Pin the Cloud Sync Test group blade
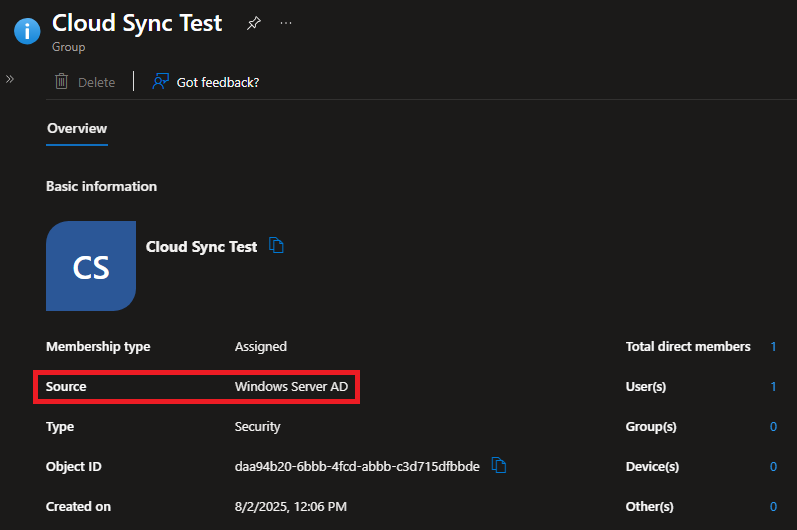797x530 pixels. click(x=254, y=23)
